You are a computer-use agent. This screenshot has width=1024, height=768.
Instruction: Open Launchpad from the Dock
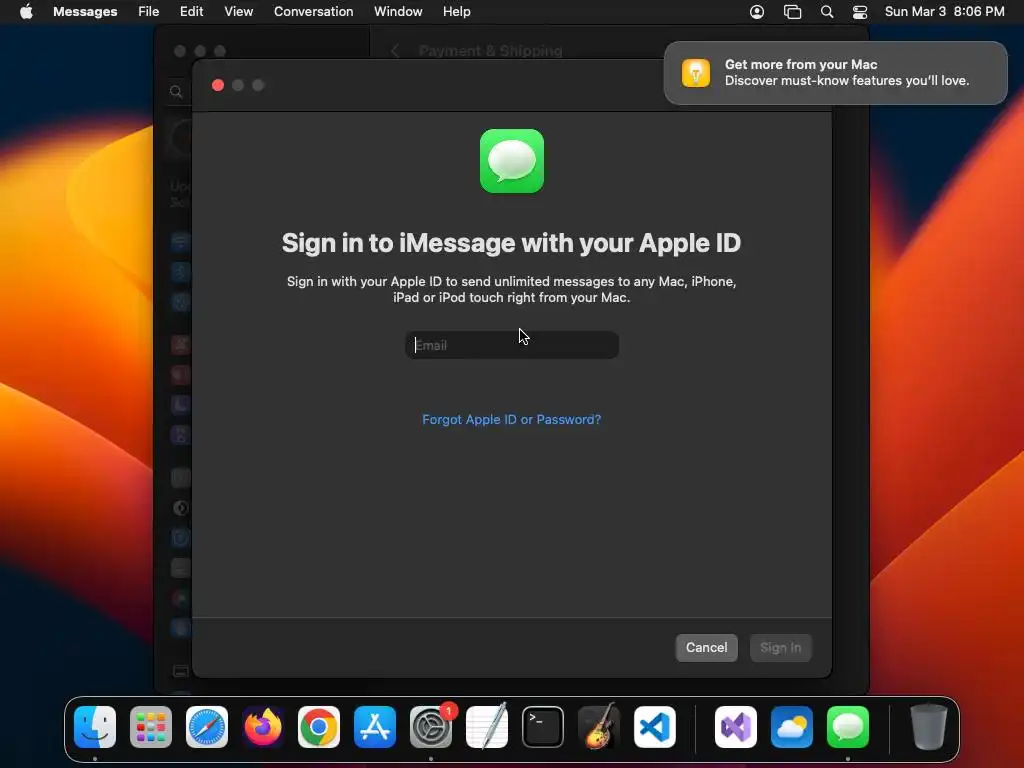(151, 727)
